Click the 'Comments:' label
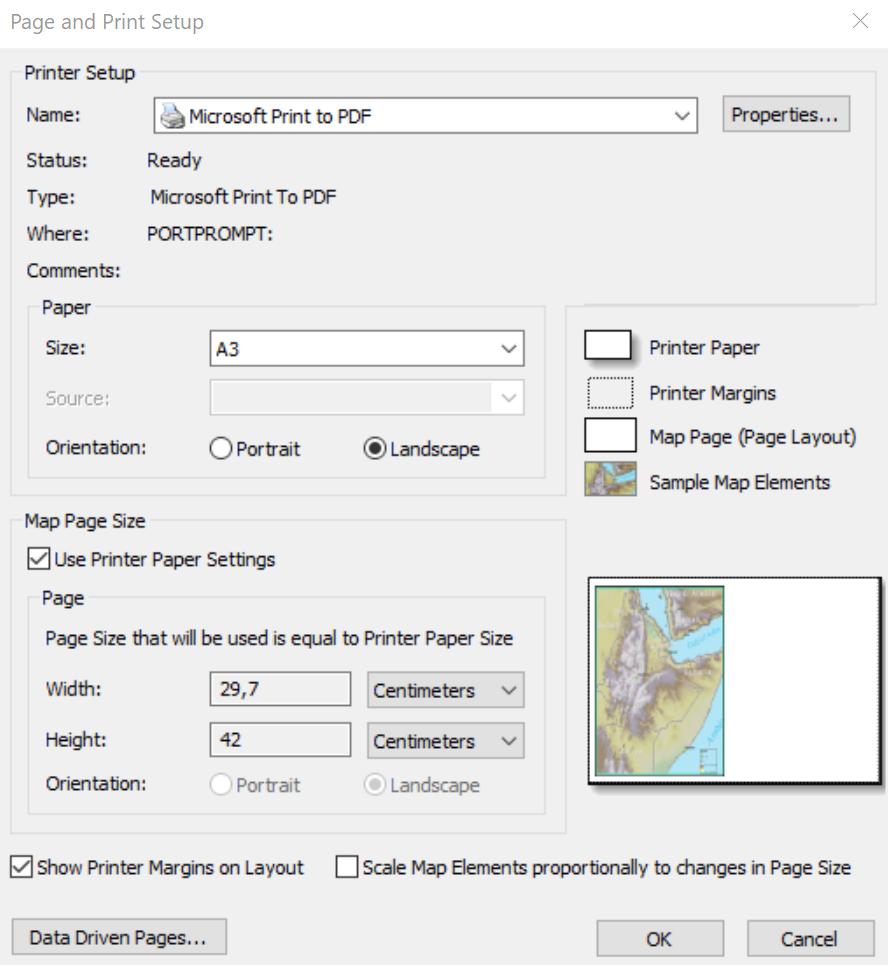Viewport: 888px width, 965px height. pyautogui.click(x=73, y=271)
